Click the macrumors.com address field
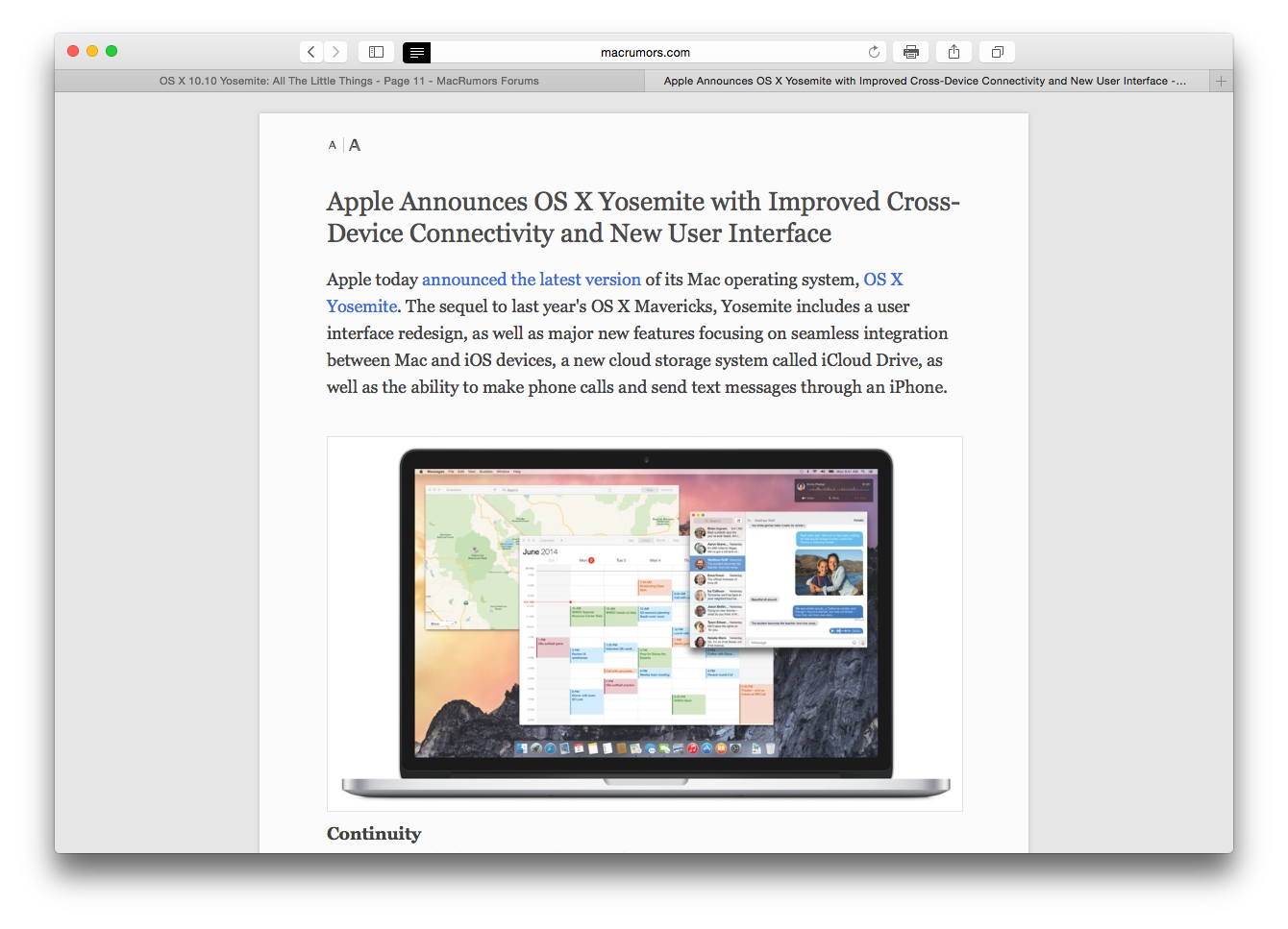 (x=645, y=52)
